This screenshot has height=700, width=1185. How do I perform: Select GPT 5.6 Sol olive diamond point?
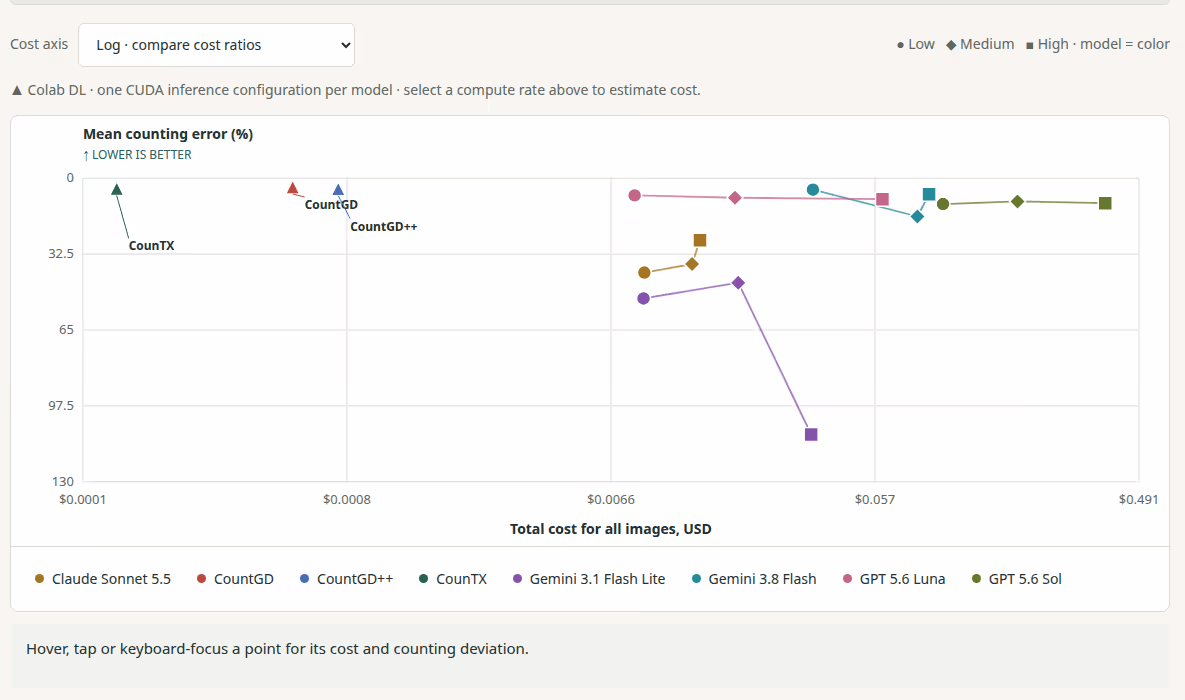pos(1017,201)
